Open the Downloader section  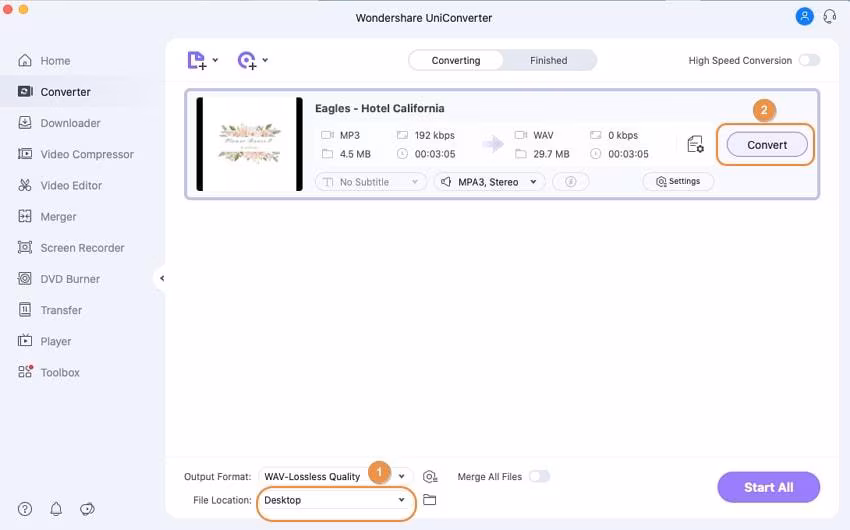click(x=59, y=123)
